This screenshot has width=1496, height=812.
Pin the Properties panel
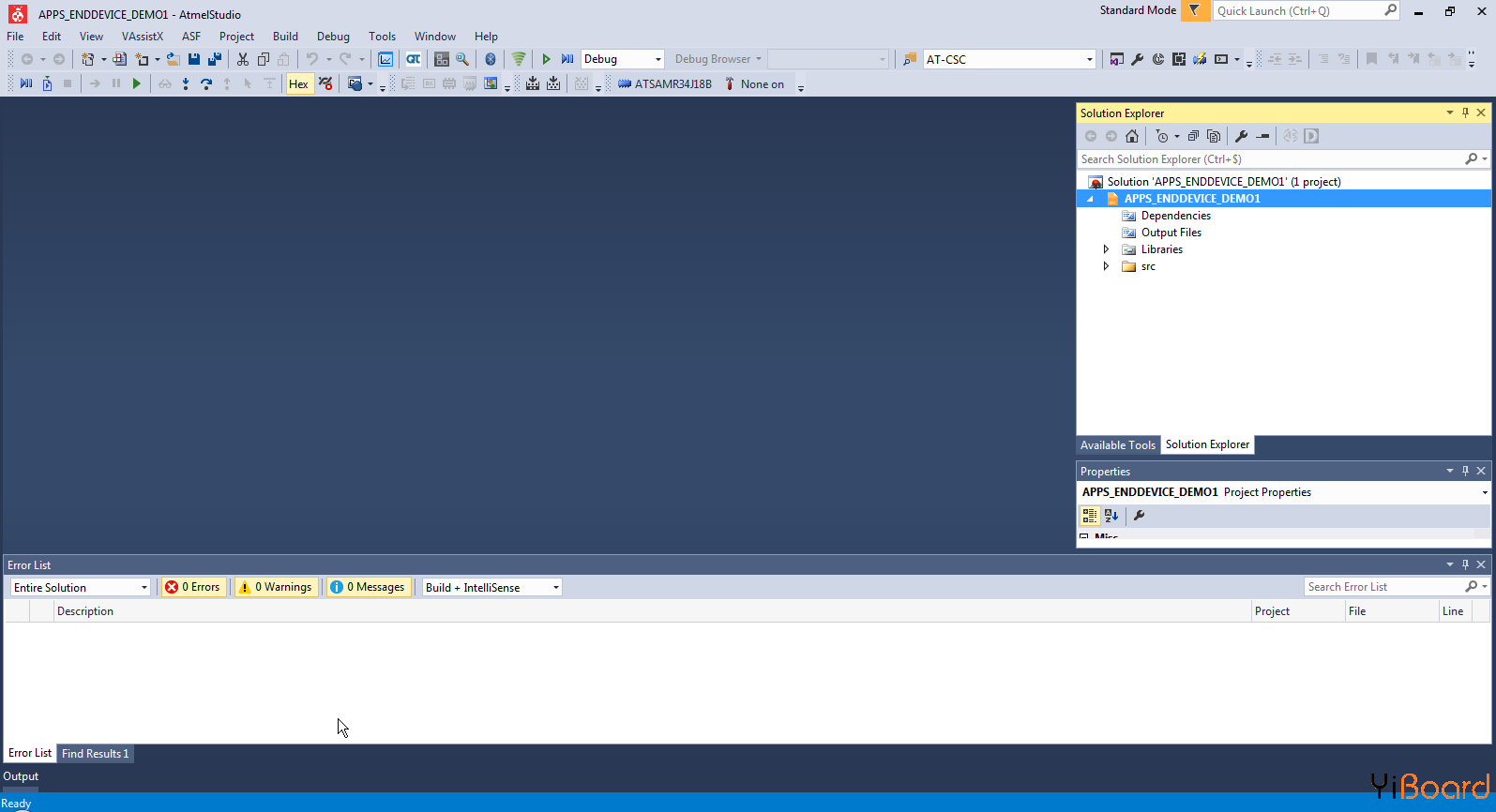pyautogui.click(x=1465, y=471)
